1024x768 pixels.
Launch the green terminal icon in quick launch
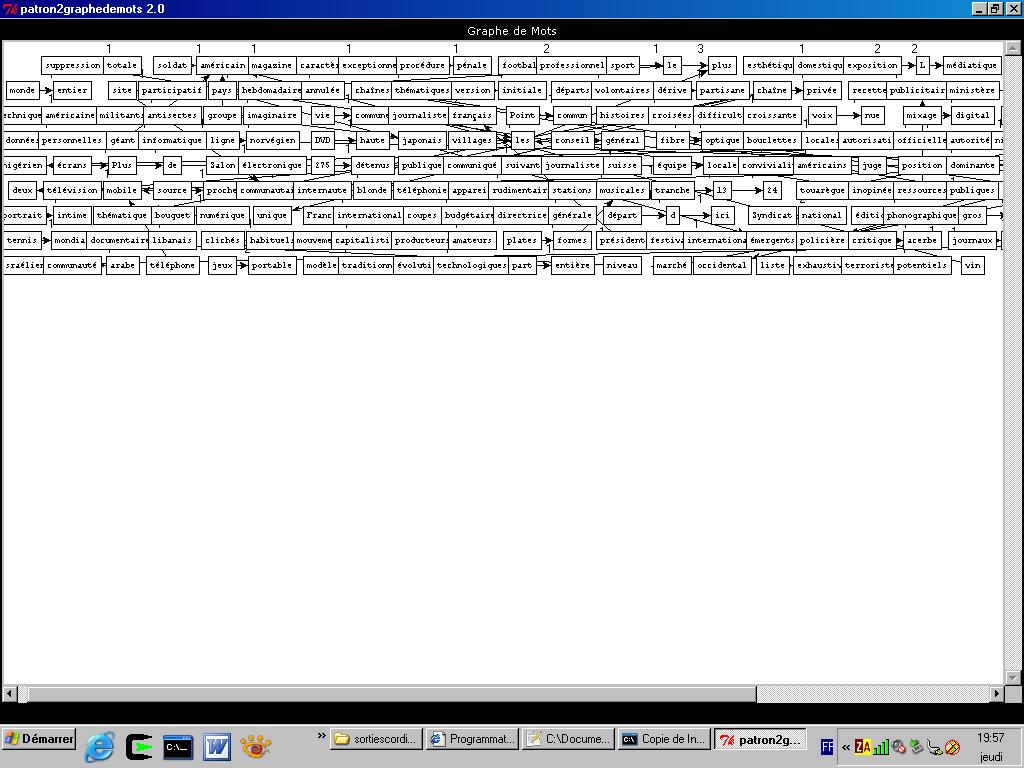pyautogui.click(x=139, y=746)
